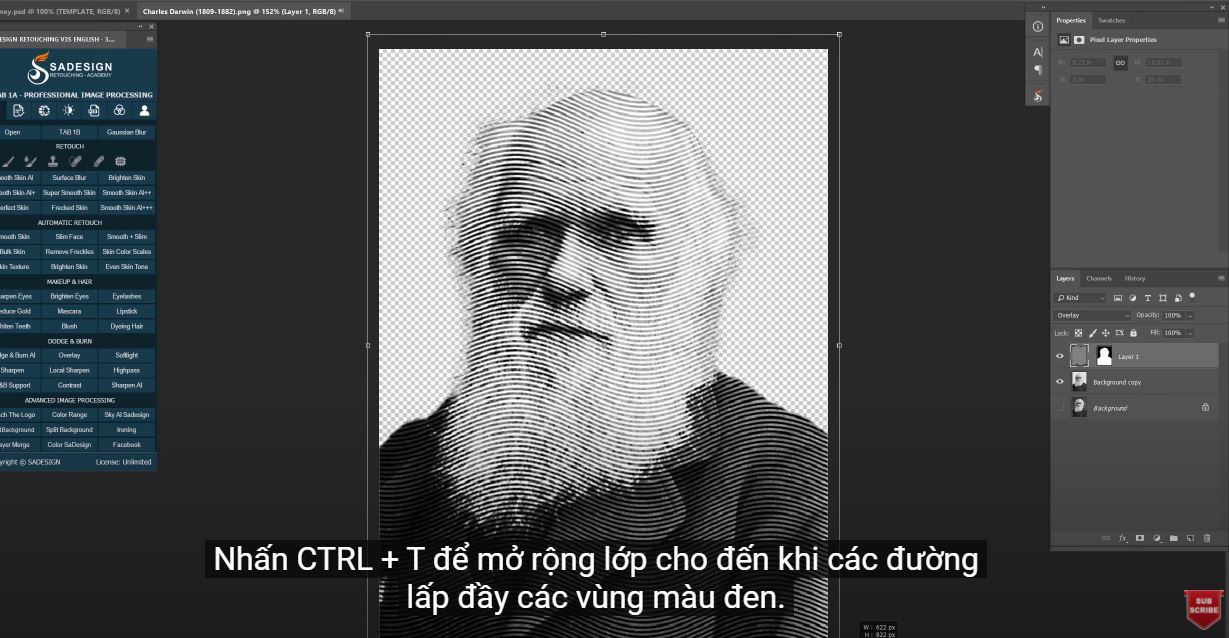Switch to the History tab
The width and height of the screenshot is (1229, 638).
click(1135, 278)
